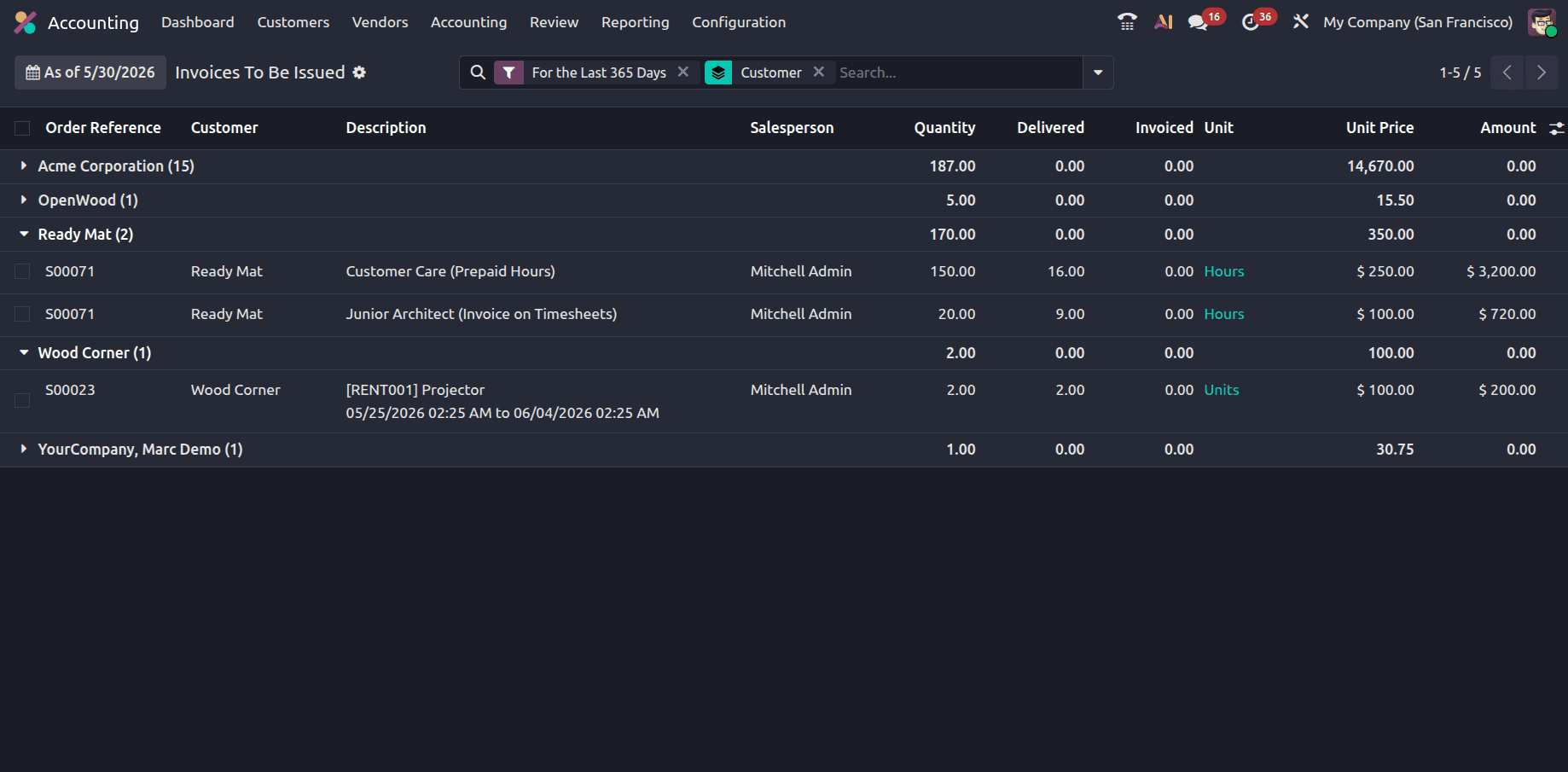
Task: Open the messages icon with 16 badge
Action: (x=1199, y=22)
